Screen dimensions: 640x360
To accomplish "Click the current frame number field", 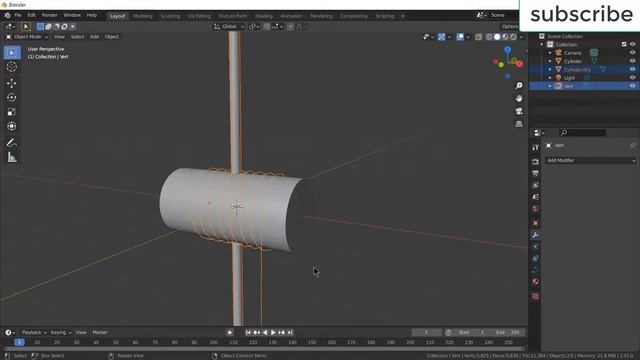I will (x=427, y=333).
